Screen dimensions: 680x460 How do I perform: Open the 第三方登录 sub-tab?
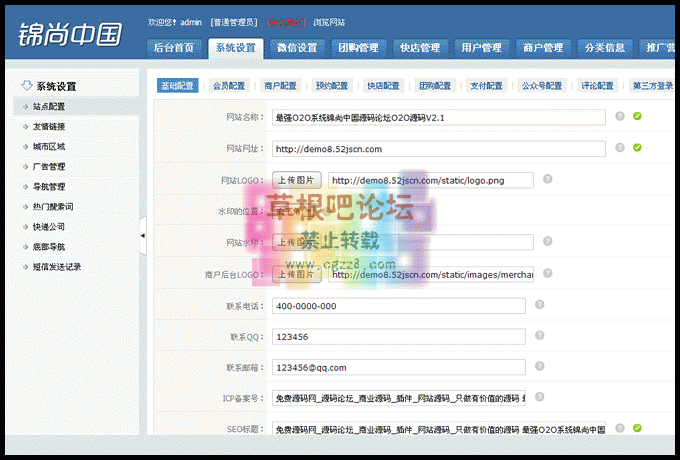[653, 86]
